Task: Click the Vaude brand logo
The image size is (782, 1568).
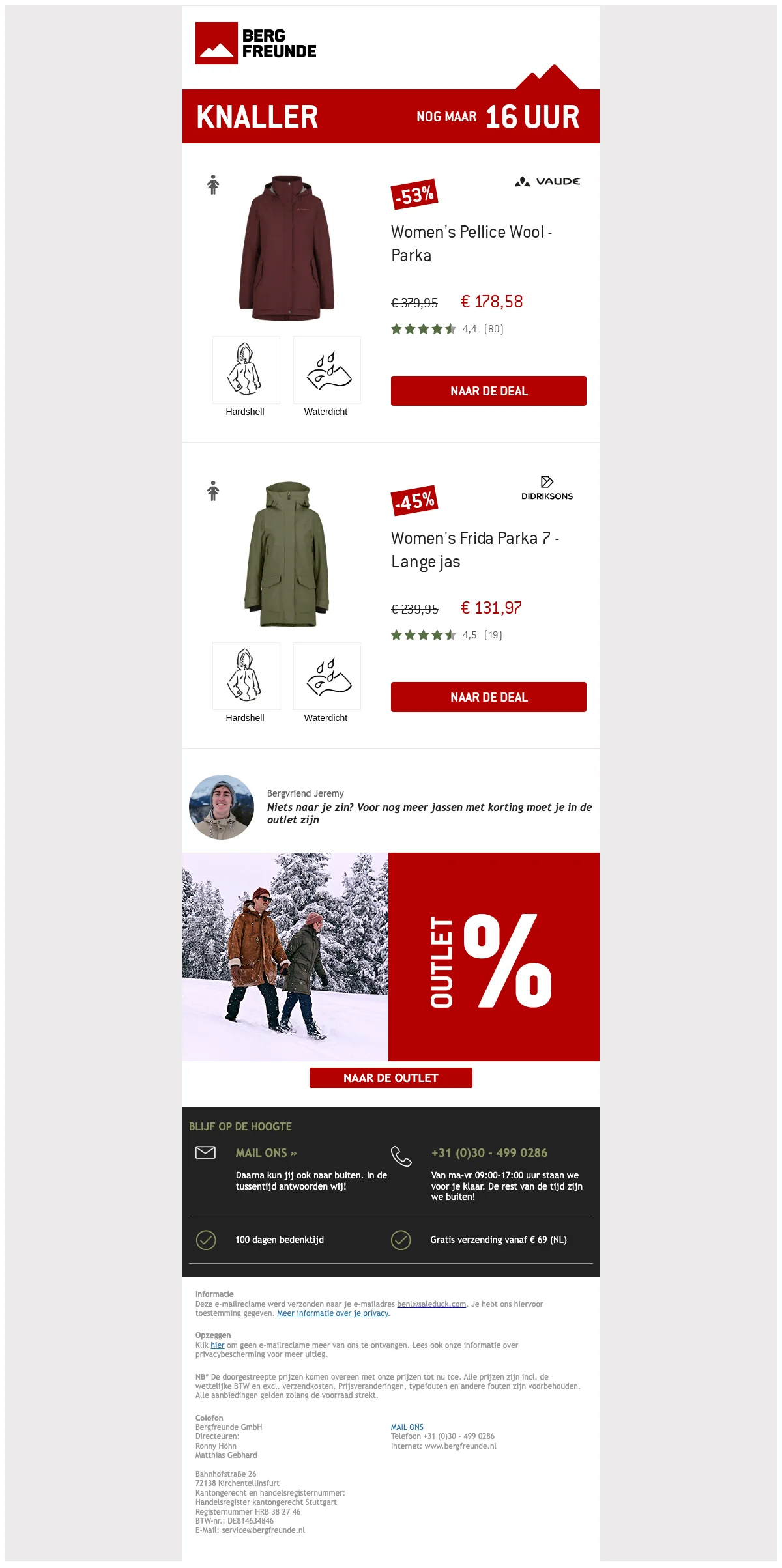Action: 547,182
